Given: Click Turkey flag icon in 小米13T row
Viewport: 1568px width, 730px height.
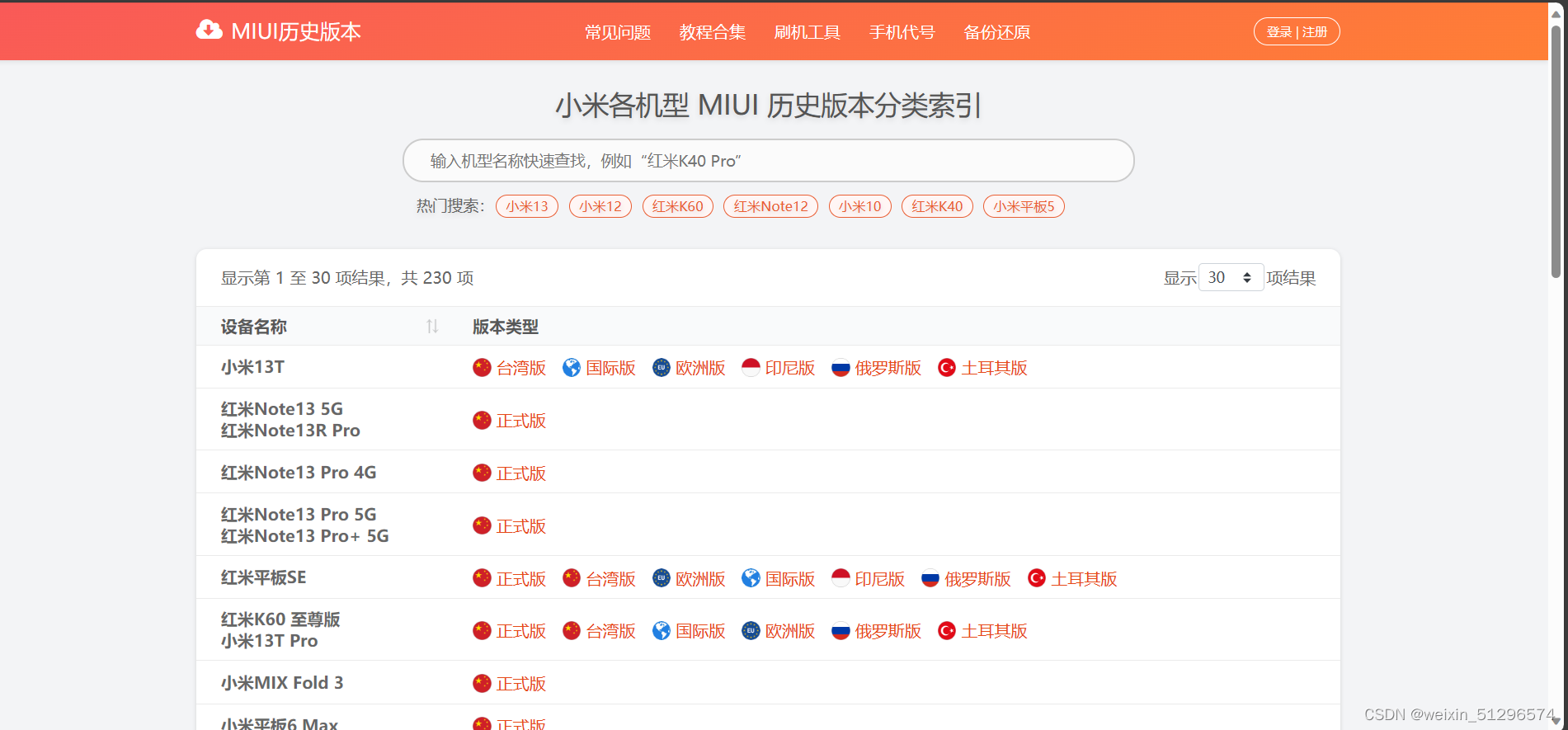Looking at the screenshot, I should tap(947, 368).
